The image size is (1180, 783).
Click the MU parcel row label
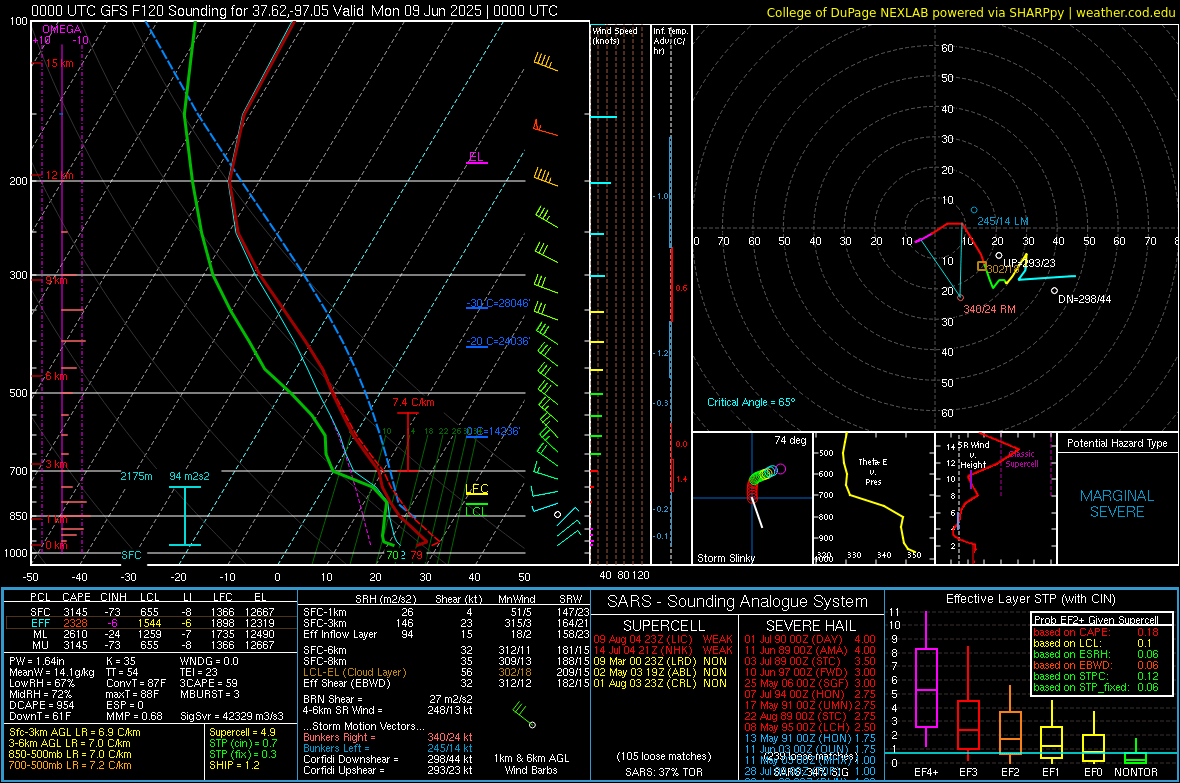41,645
